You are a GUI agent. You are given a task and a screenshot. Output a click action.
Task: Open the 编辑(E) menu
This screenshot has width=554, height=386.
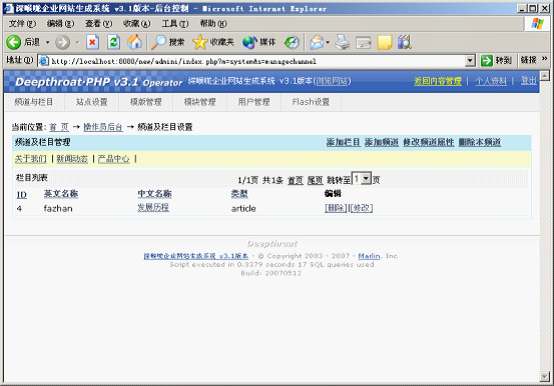point(60,24)
